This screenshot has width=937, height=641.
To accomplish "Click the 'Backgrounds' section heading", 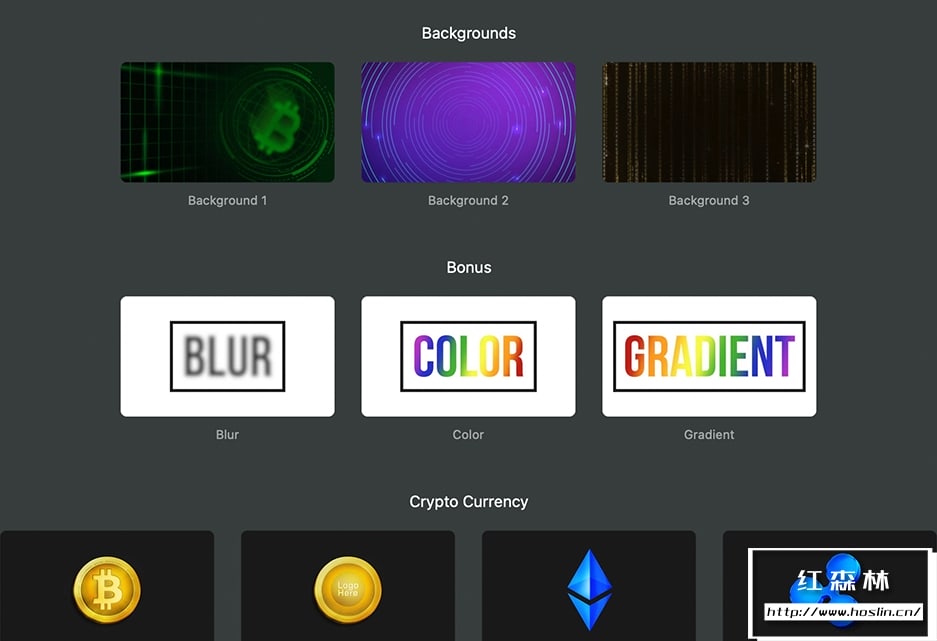I will point(468,33).
